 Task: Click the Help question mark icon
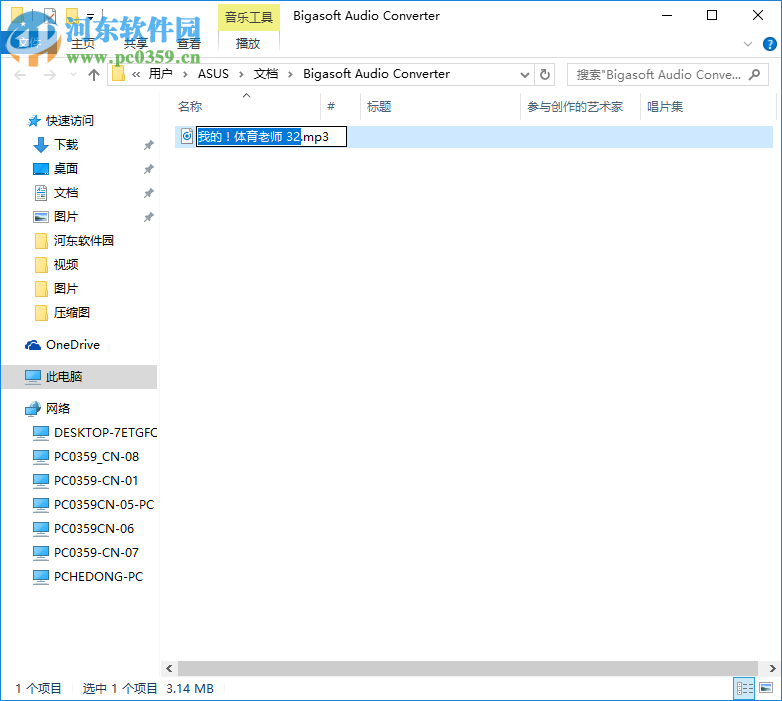(x=770, y=44)
